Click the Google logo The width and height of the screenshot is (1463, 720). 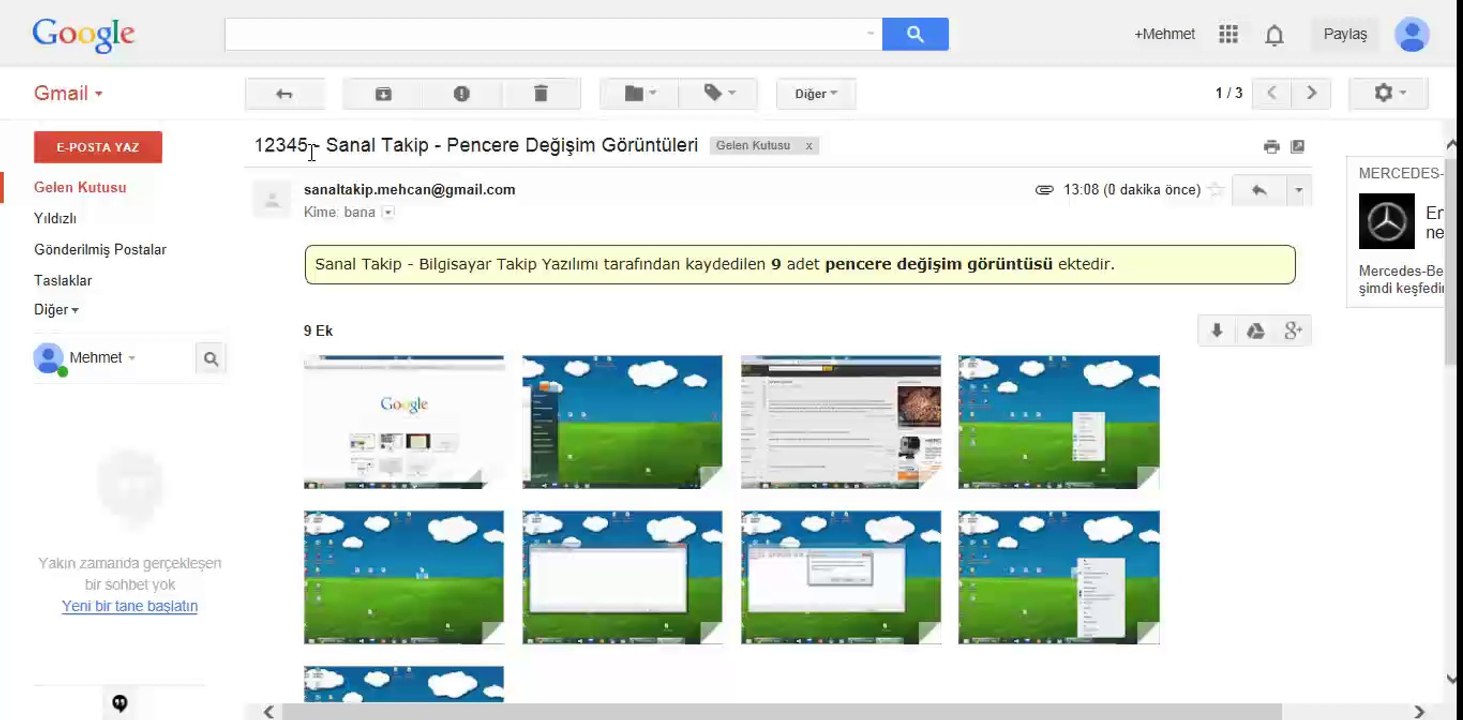[83, 35]
